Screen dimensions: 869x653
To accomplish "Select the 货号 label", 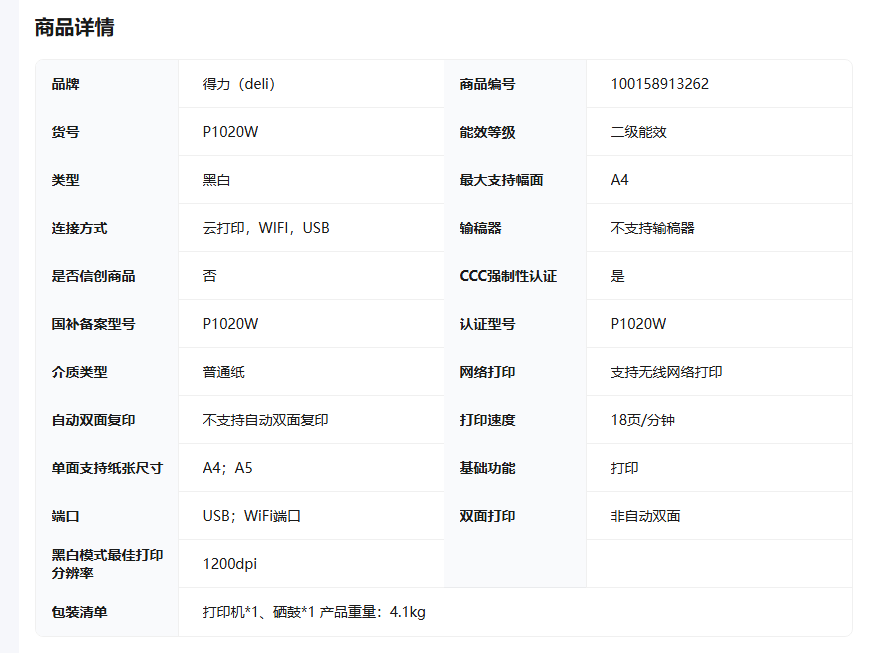I will click(65, 132).
